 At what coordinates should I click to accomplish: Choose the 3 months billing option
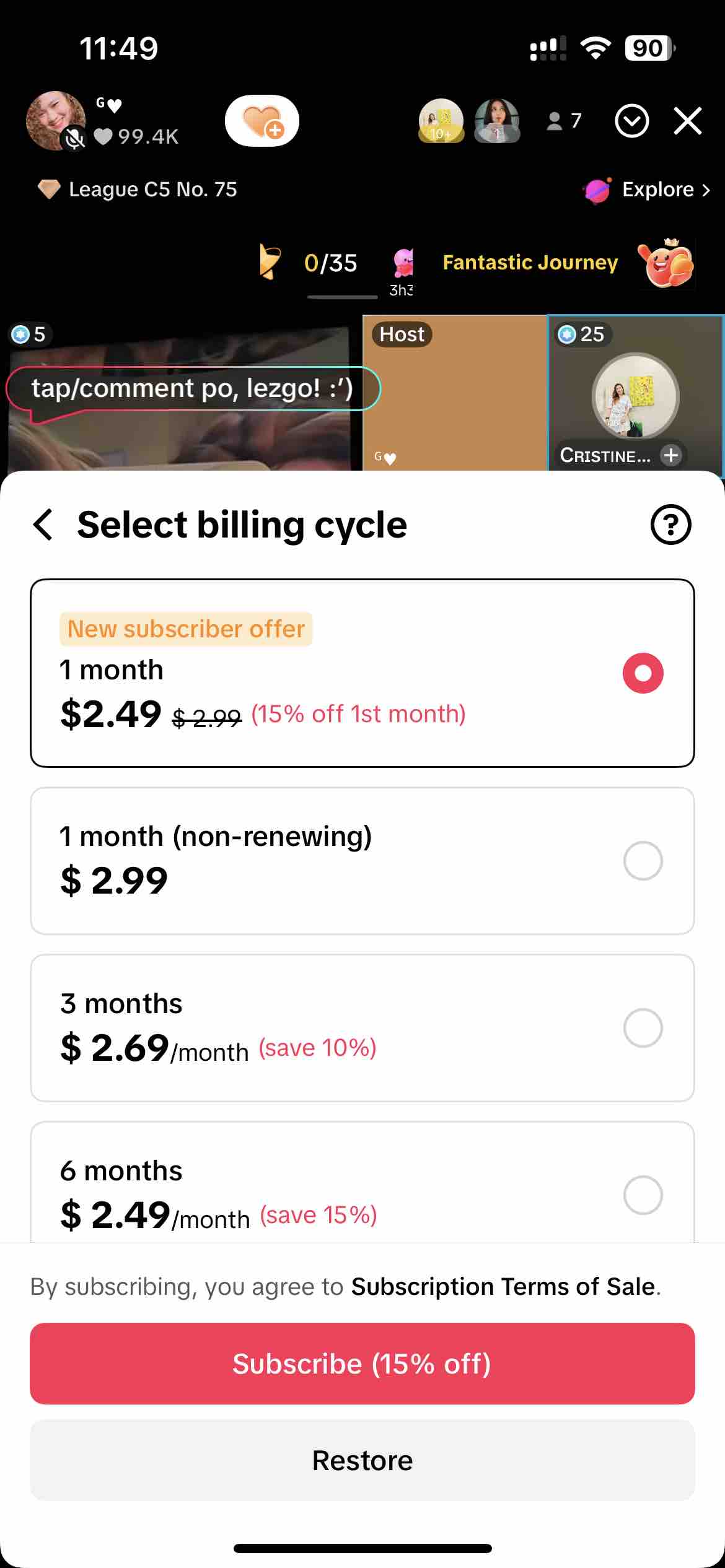[362, 1027]
